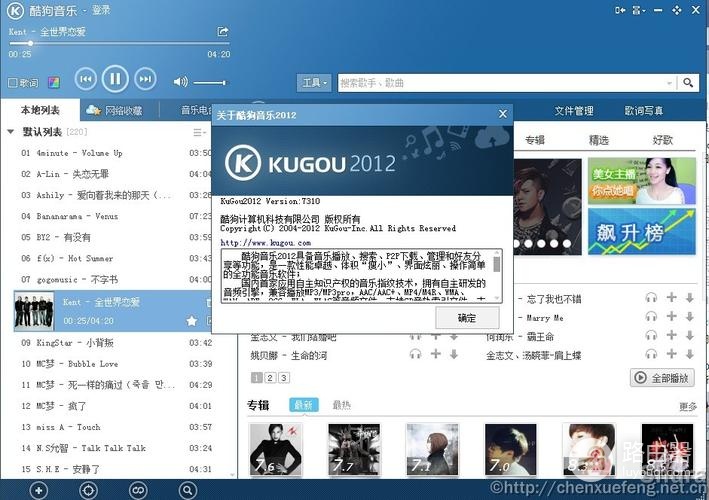
Task: Click the locate current song target icon
Action: (x=88, y=491)
